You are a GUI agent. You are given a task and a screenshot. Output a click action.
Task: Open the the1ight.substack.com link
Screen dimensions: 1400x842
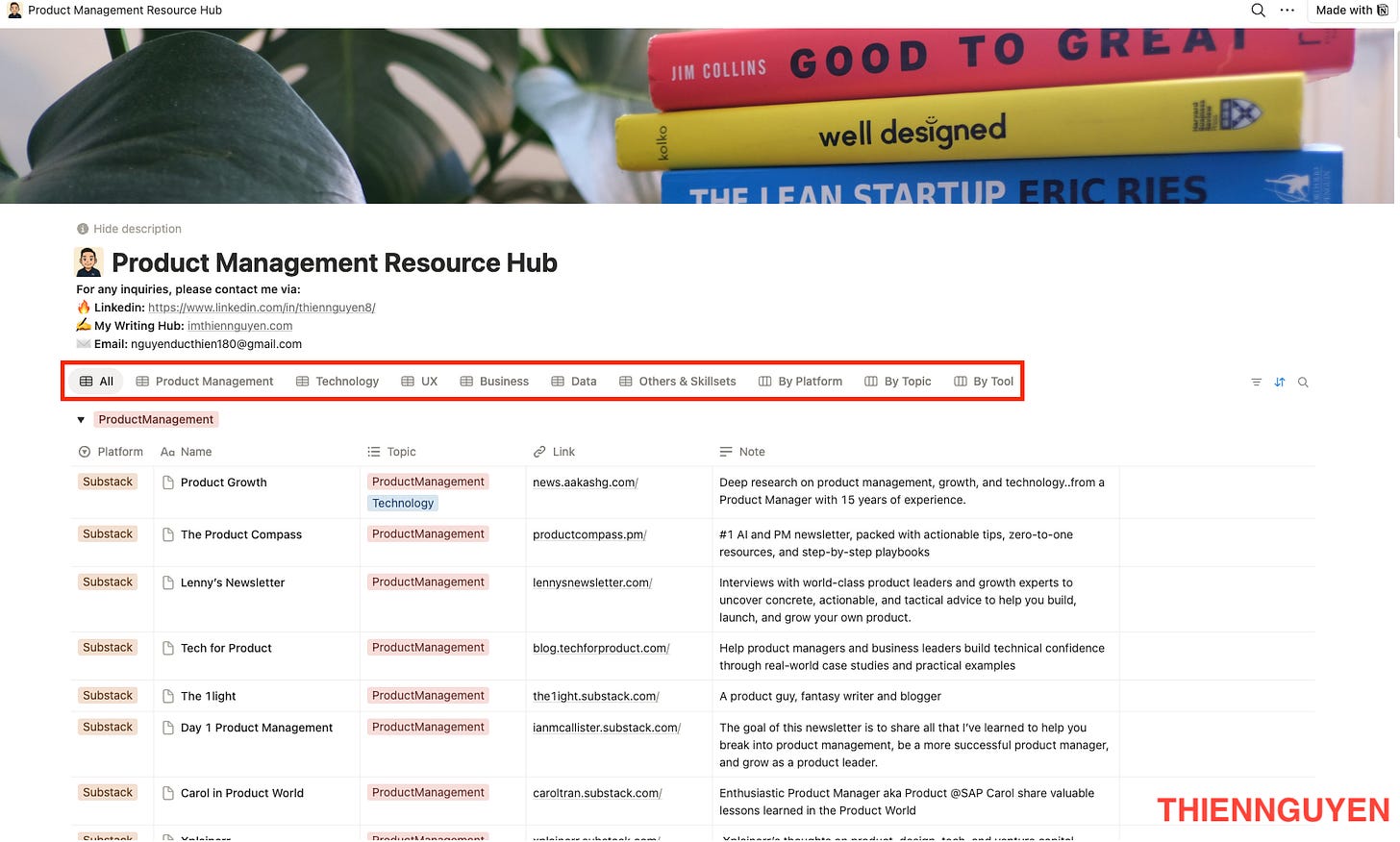pyautogui.click(x=596, y=696)
